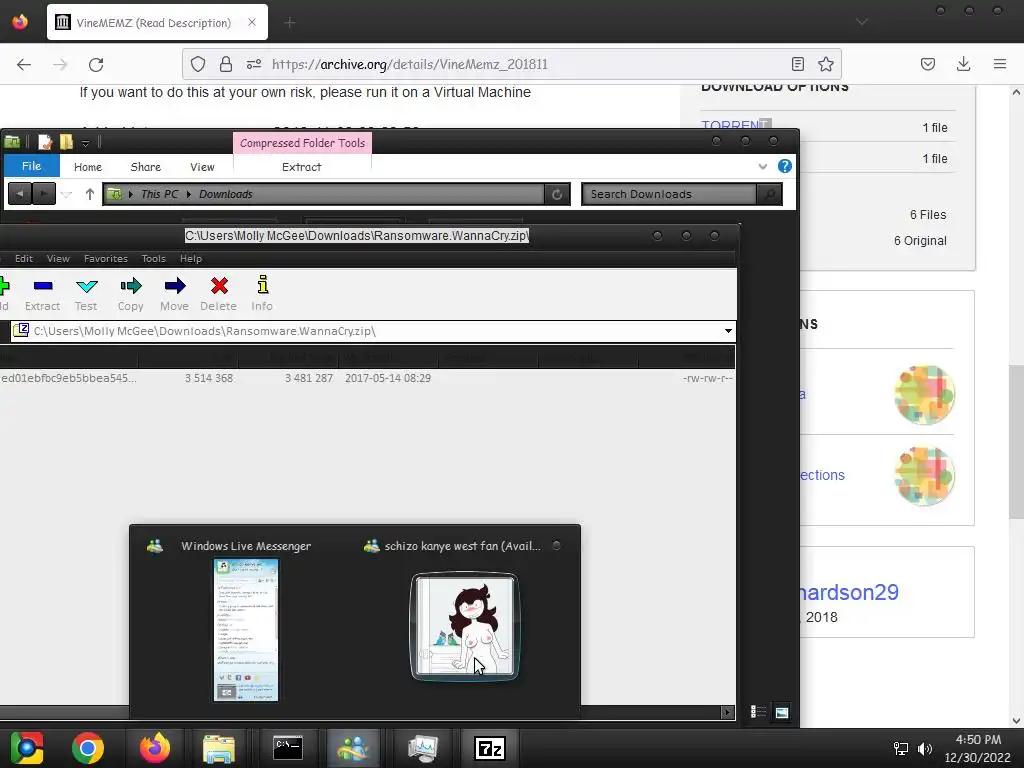Viewport: 1024px width, 768px height.
Task: Open the Explorer File tab
Action: (31, 166)
